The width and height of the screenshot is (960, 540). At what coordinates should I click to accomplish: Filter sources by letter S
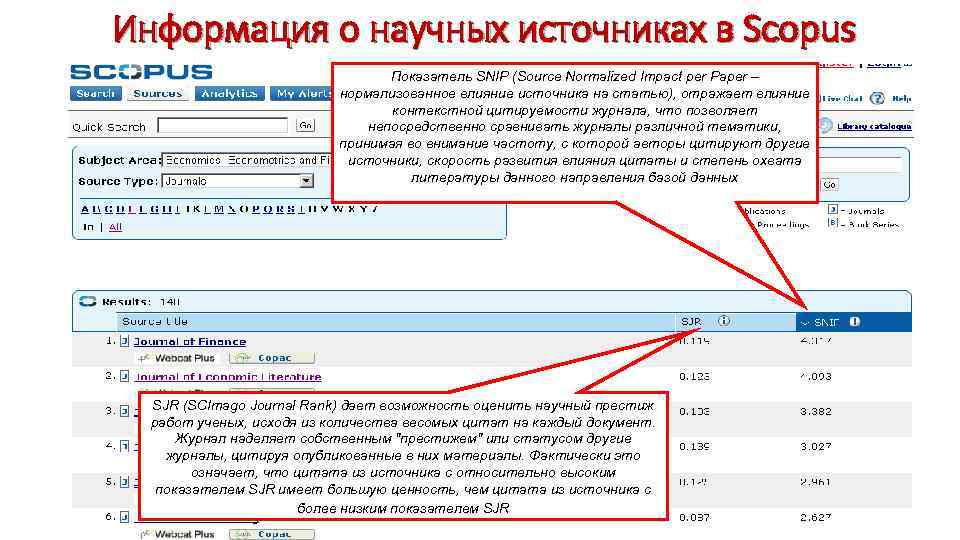(x=291, y=209)
